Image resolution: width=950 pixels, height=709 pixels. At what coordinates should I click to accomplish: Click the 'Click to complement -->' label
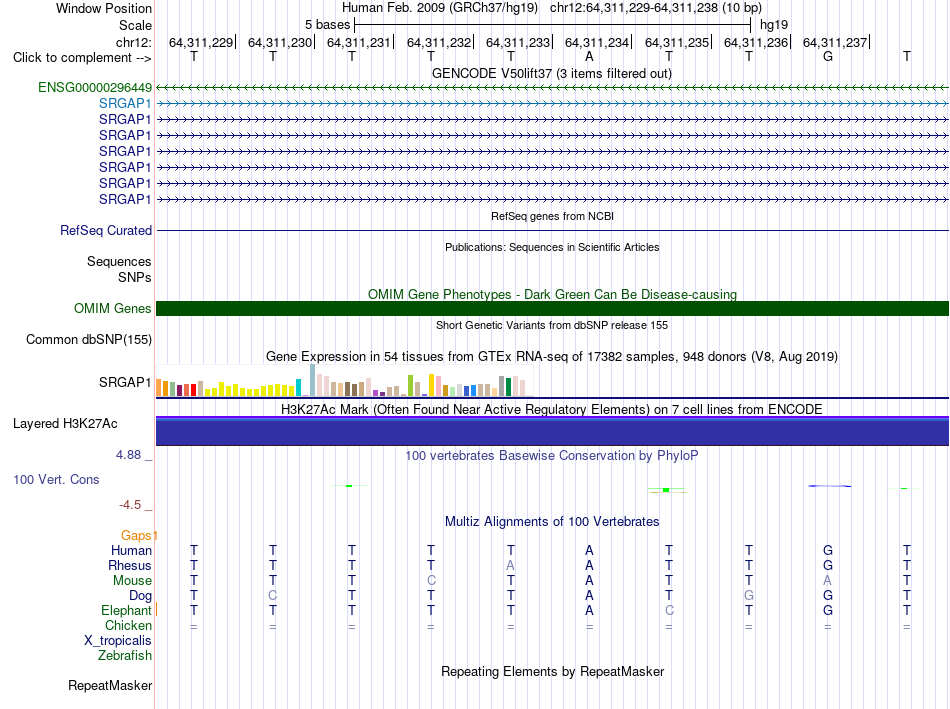82,58
